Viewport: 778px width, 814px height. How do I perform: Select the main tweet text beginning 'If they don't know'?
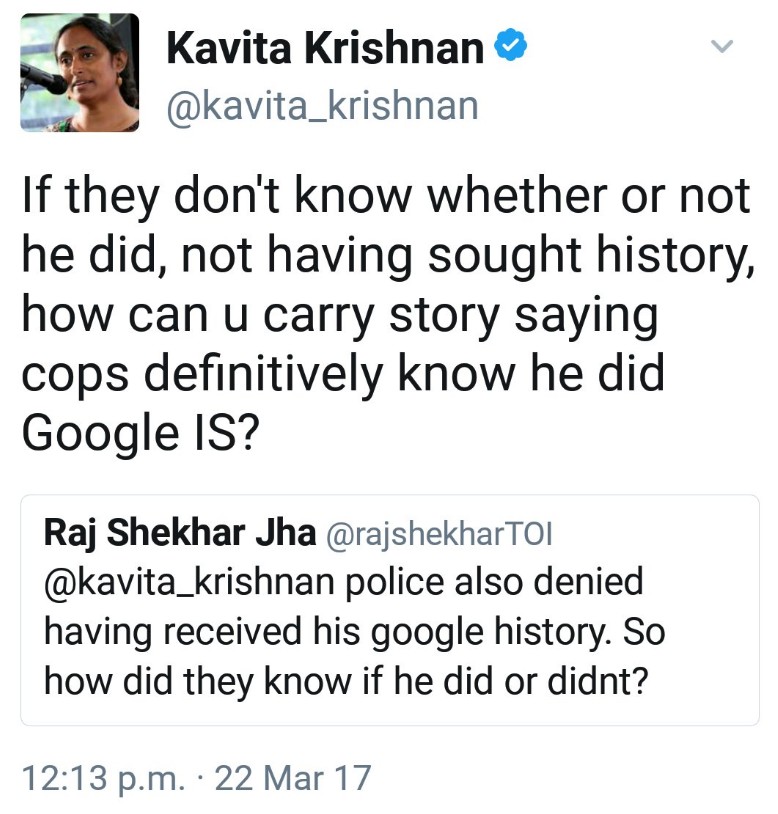pyautogui.click(x=388, y=315)
